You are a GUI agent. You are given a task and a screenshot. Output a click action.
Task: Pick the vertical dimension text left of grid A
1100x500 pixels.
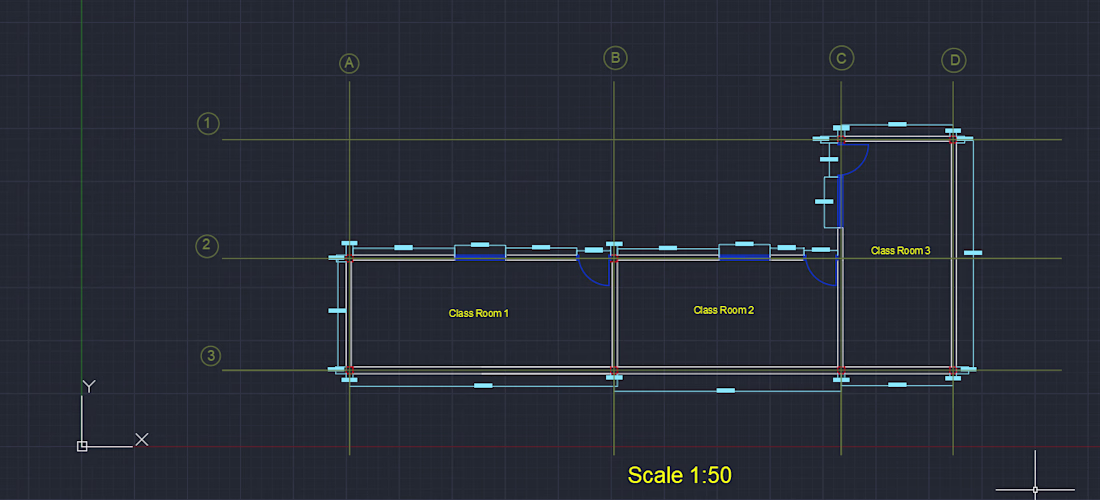[337, 310]
